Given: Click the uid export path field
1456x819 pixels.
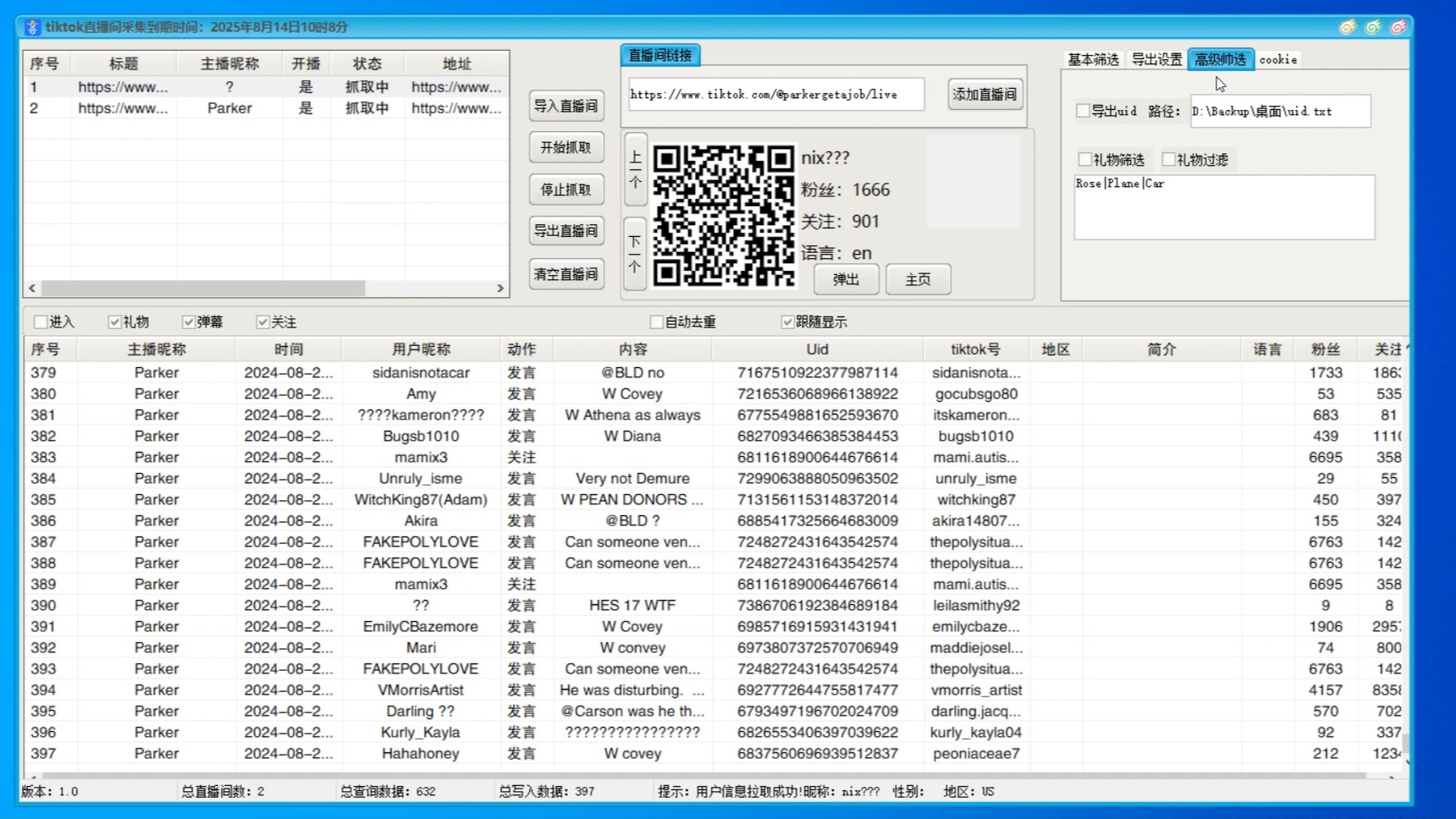Looking at the screenshot, I should click(x=1280, y=111).
